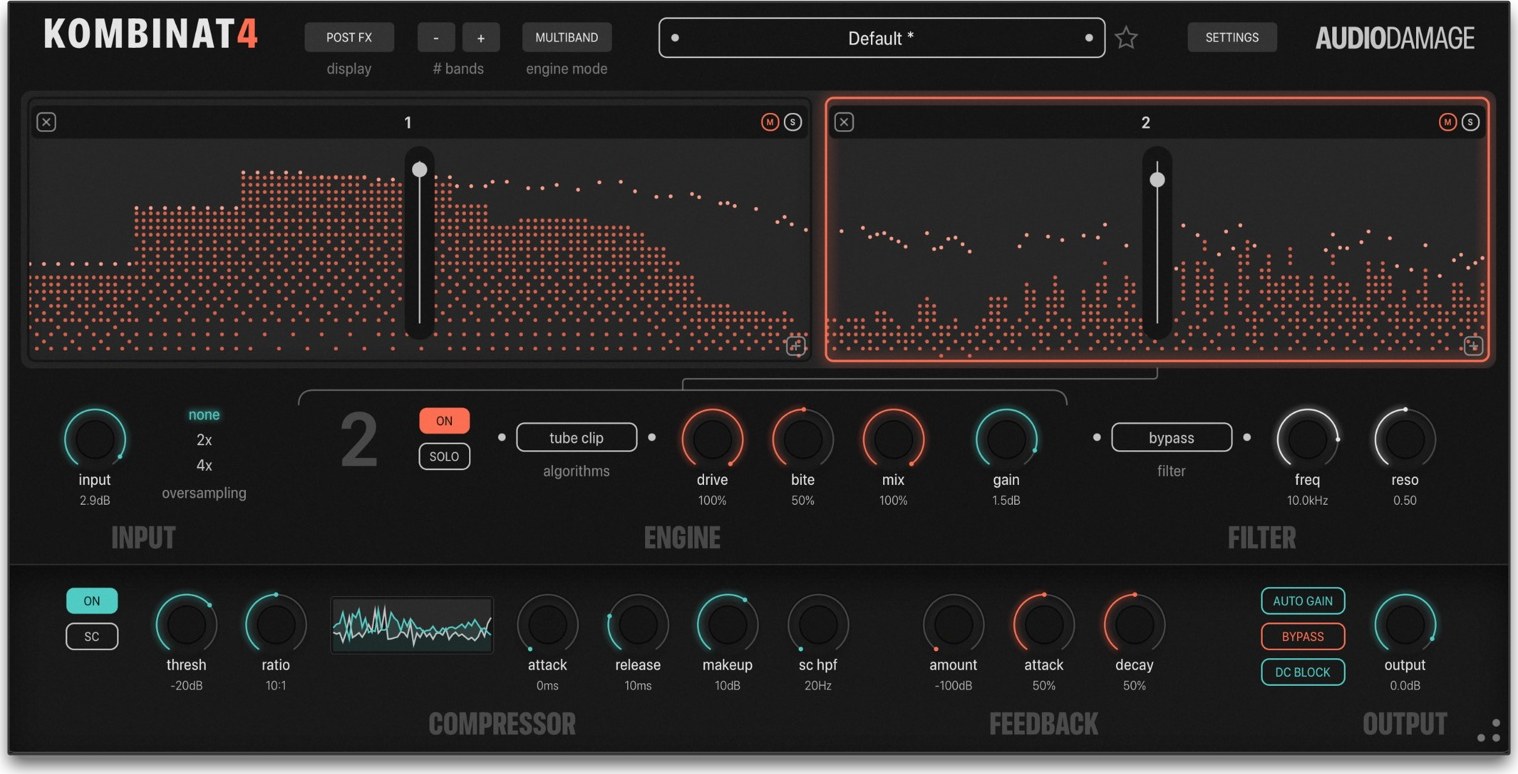Viewport: 1518px width, 774px height.
Task: Open the SETTINGS menu
Action: click(1232, 37)
